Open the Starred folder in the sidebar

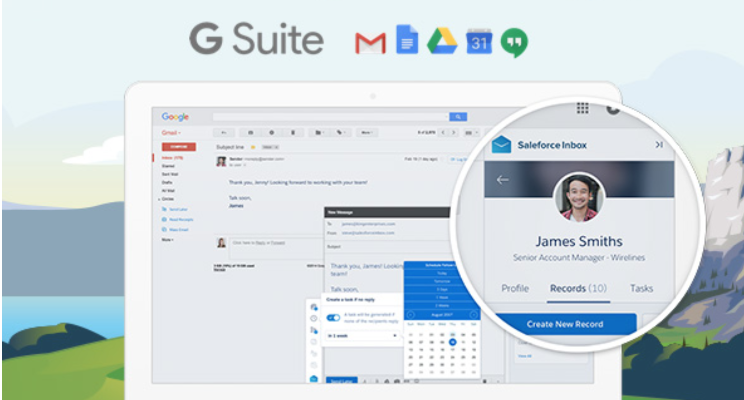coord(168,166)
